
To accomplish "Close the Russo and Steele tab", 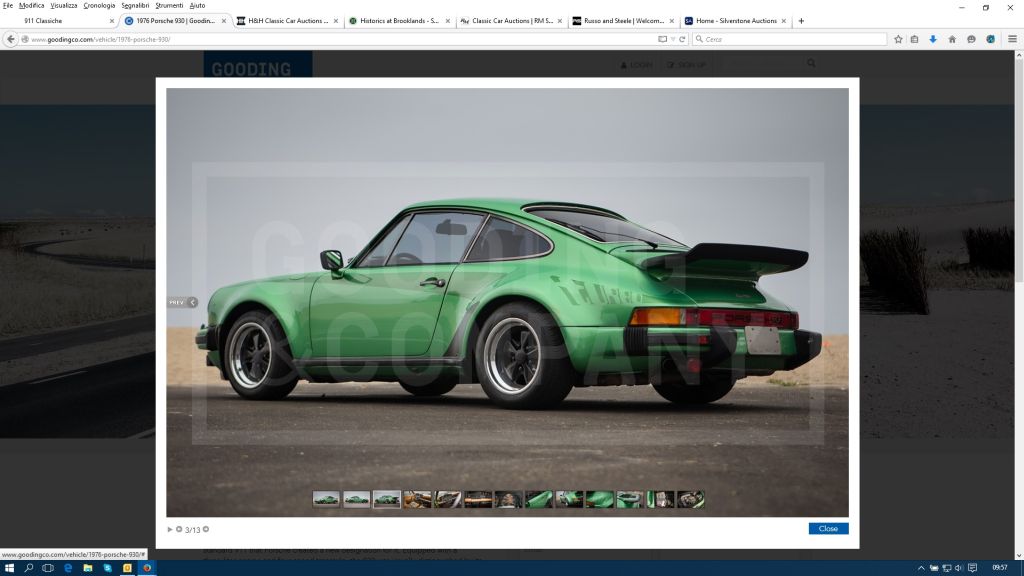I will point(671,21).
